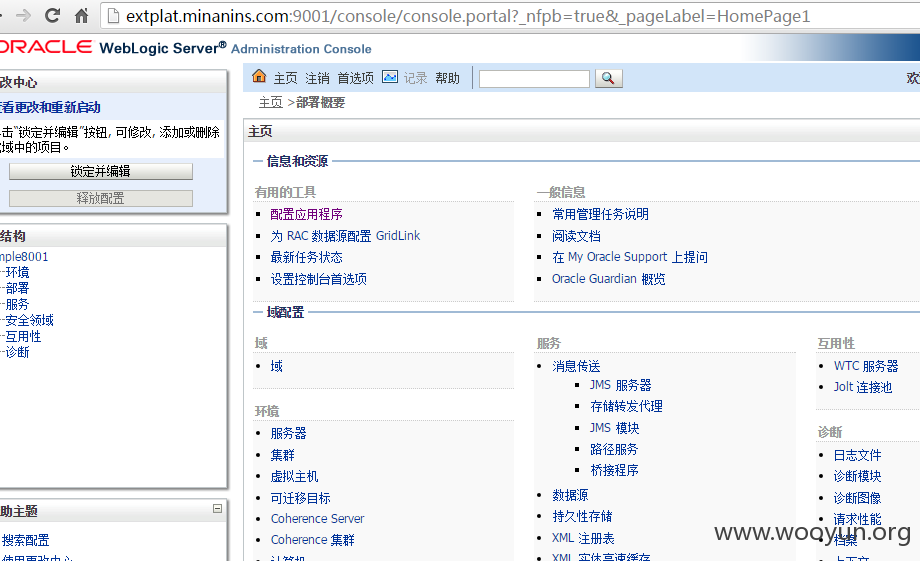Open Coherence Server link

click(x=317, y=519)
